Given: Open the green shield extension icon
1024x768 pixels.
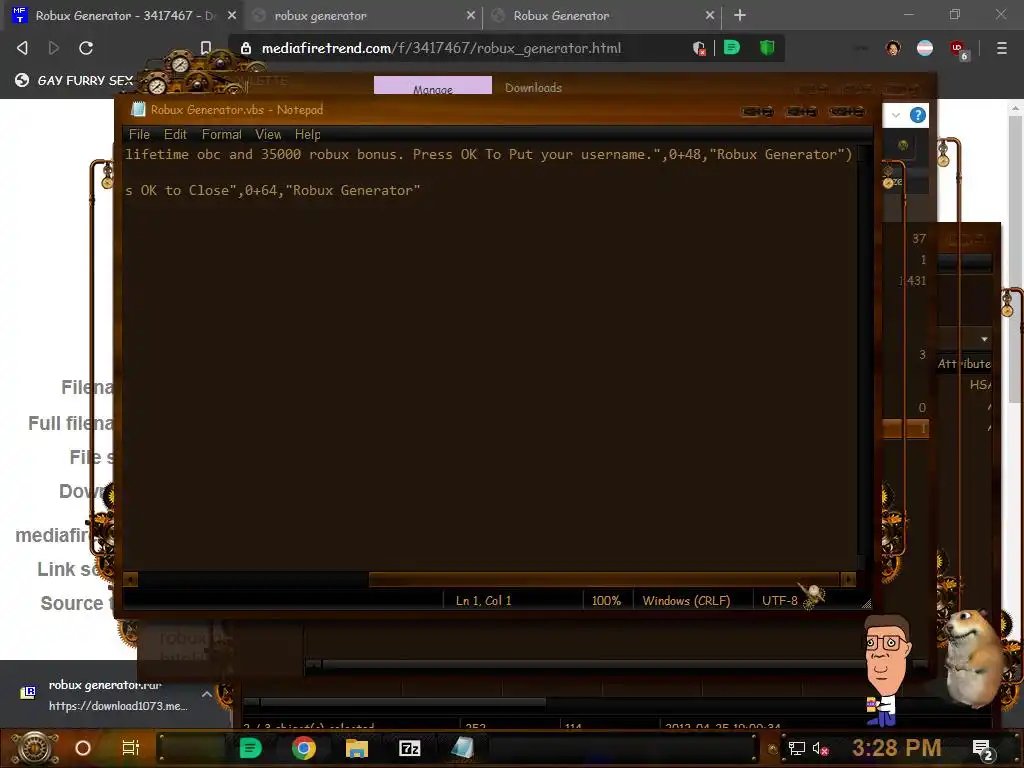Looking at the screenshot, I should pyautogui.click(x=767, y=48).
